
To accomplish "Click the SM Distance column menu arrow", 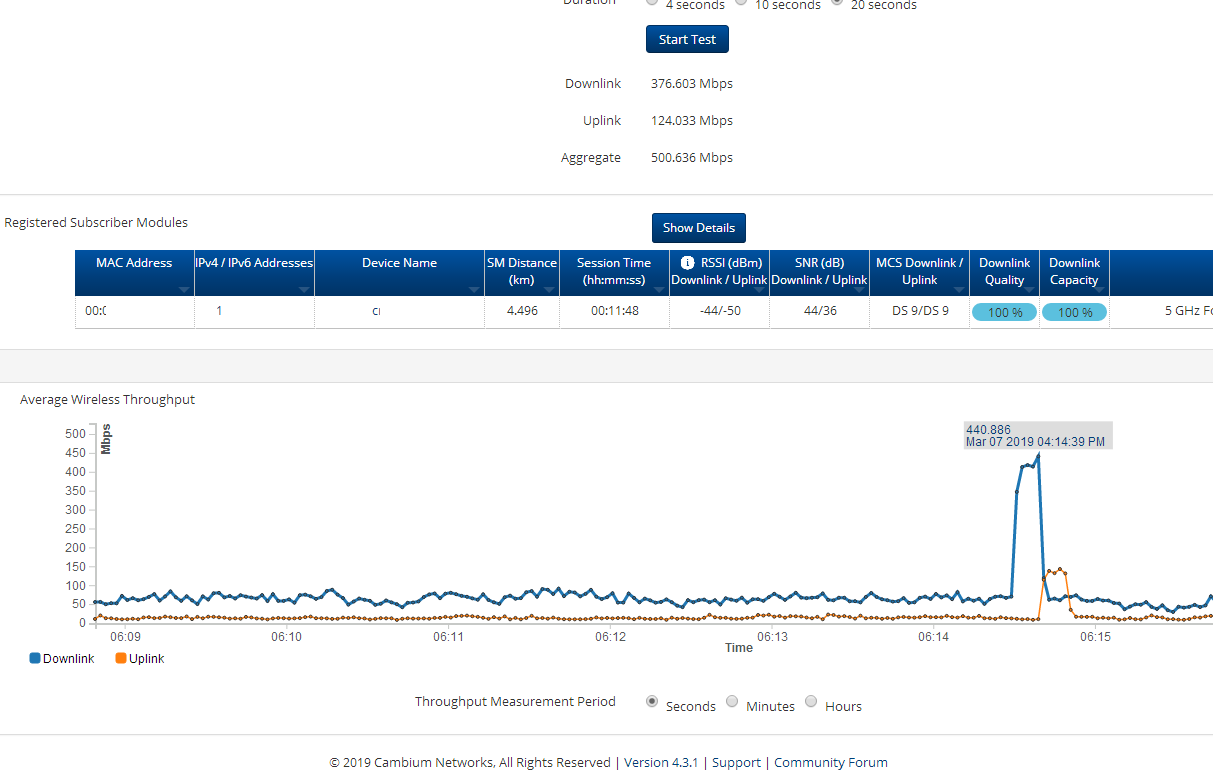I will (x=549, y=289).
